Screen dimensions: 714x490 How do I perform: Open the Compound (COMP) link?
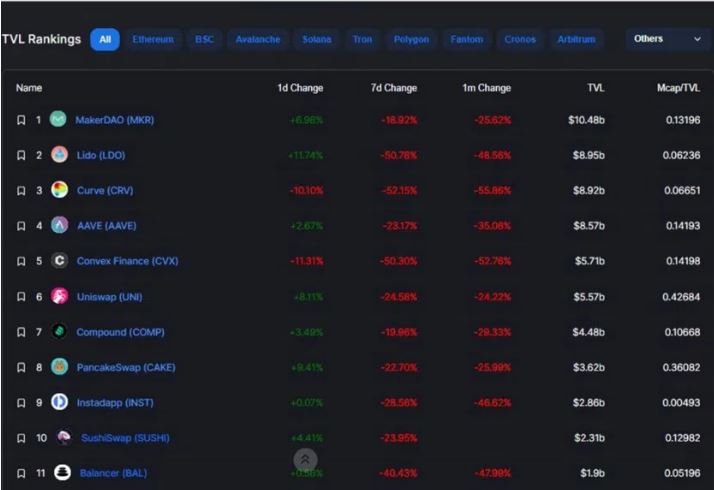tap(121, 332)
